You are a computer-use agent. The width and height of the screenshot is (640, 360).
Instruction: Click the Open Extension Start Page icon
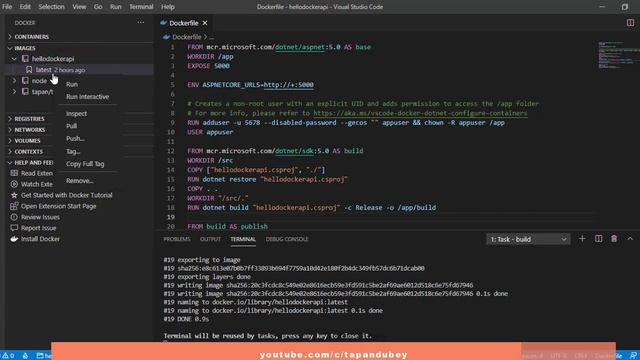click(x=14, y=206)
